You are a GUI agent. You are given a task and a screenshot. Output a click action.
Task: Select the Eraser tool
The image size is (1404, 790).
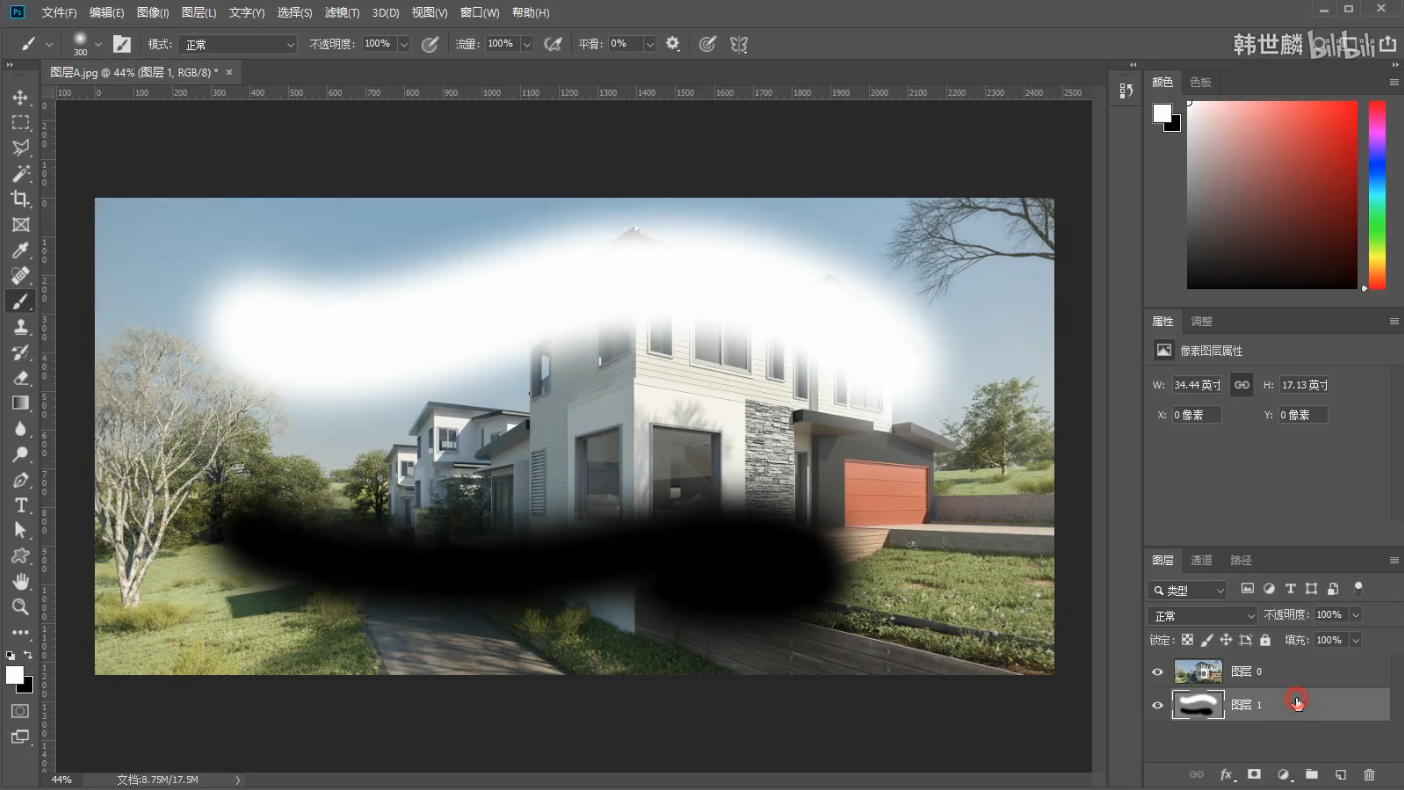20,378
